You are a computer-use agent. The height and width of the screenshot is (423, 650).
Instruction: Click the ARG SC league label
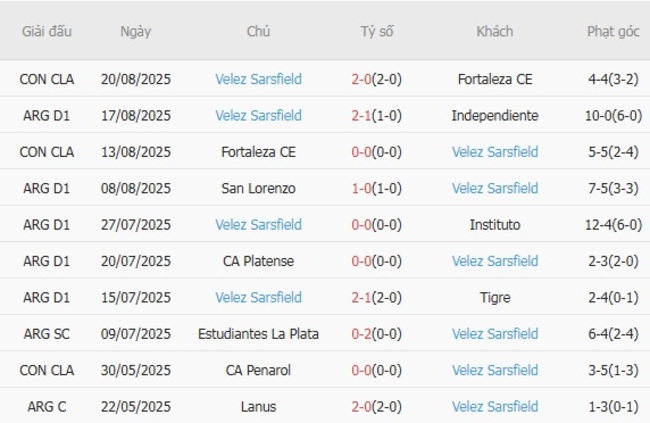click(48, 334)
